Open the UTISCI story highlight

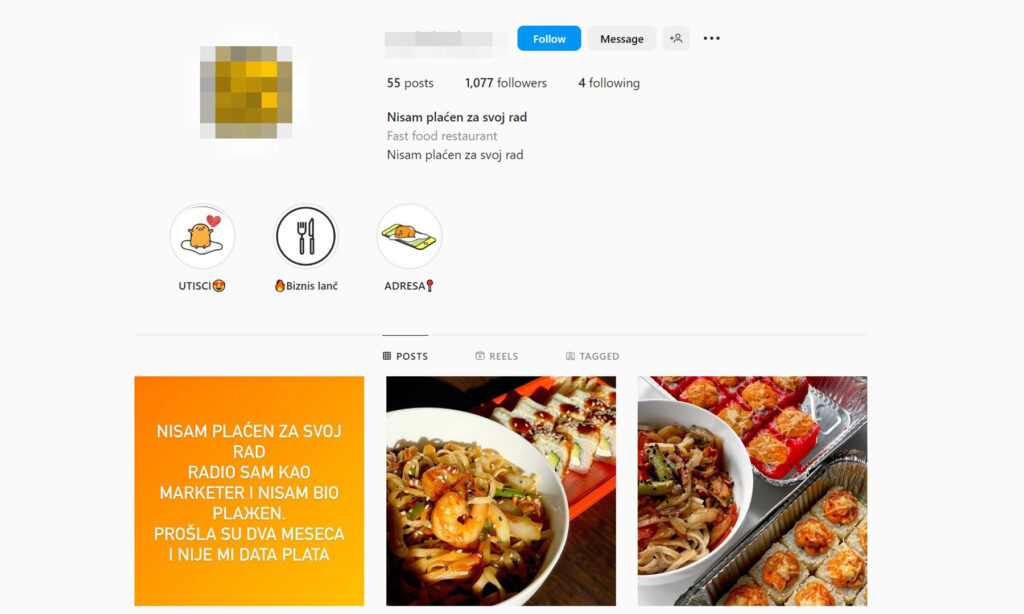[x=202, y=236]
